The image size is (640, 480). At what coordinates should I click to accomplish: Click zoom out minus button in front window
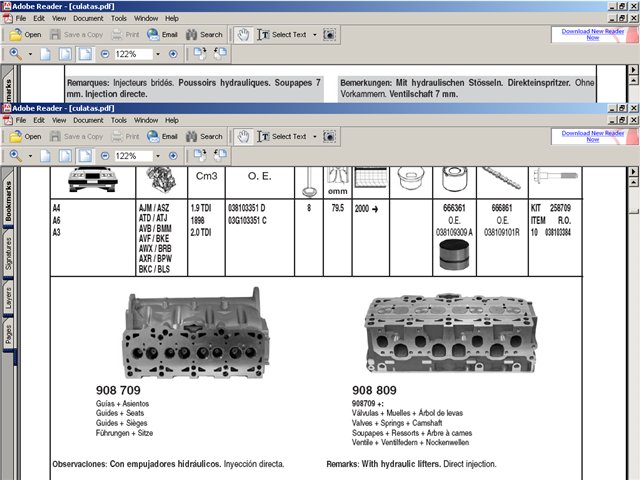pyautogui.click(x=105, y=156)
